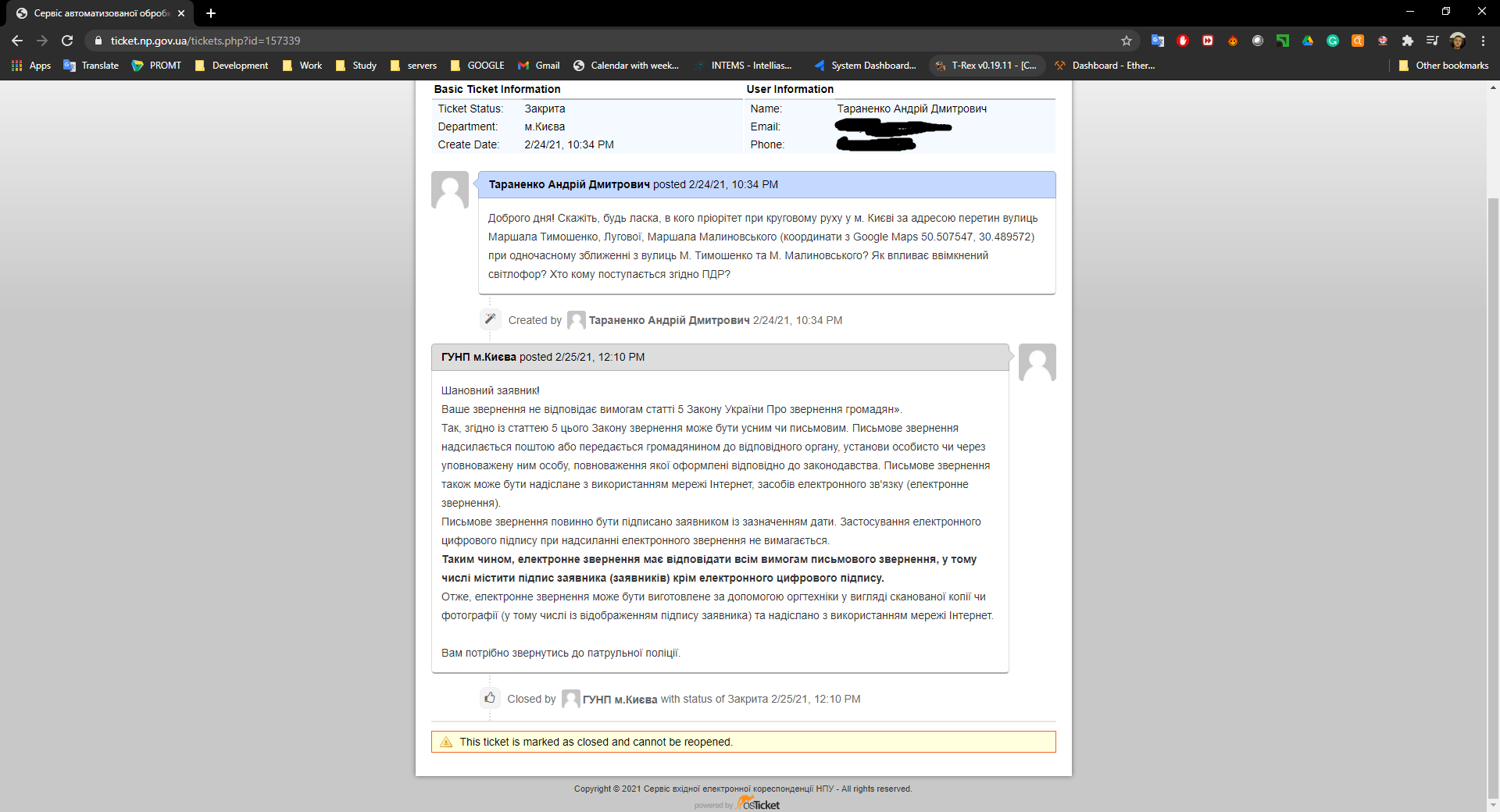Screen dimensions: 1500x812
Task: Open the Extensions puzzle piece menu
Action: click(1408, 41)
